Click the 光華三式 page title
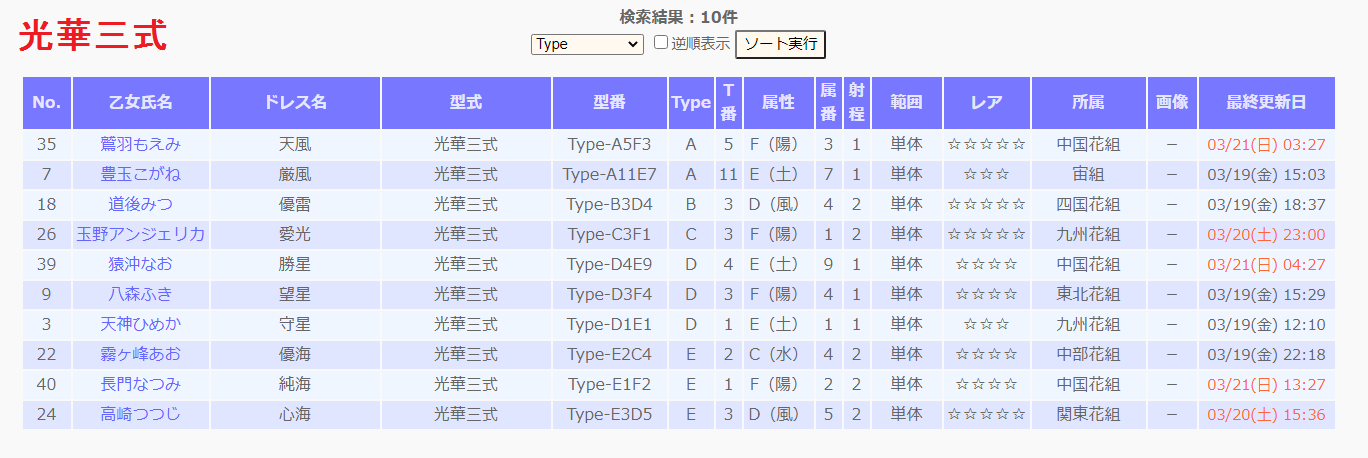This screenshot has height=458, width=1368. point(93,36)
